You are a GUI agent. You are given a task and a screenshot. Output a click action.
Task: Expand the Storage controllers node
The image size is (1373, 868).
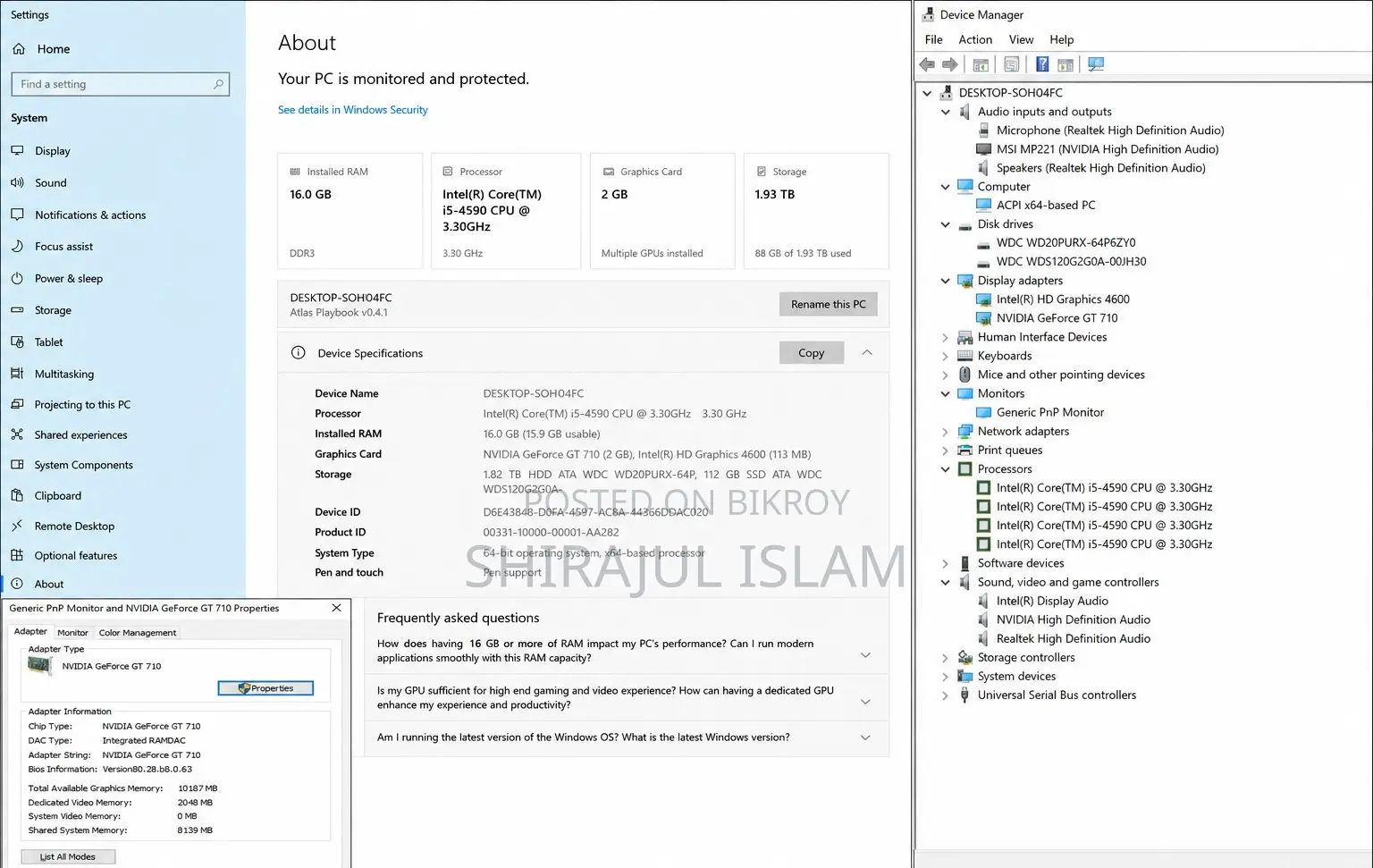pyautogui.click(x=946, y=658)
